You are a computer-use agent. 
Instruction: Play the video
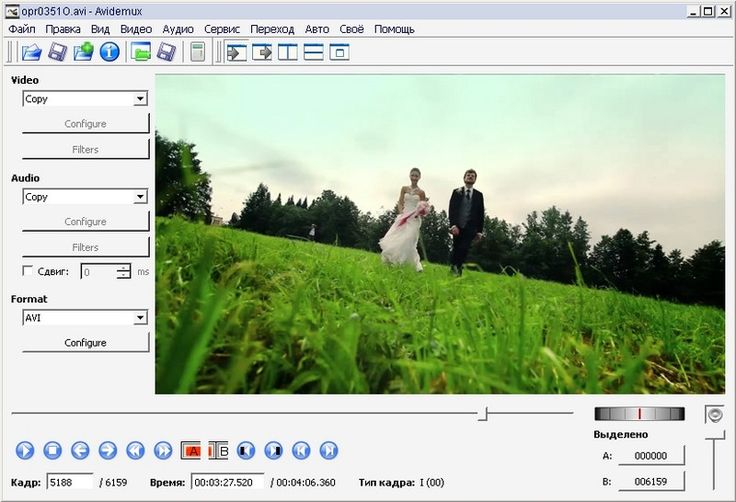[25, 450]
